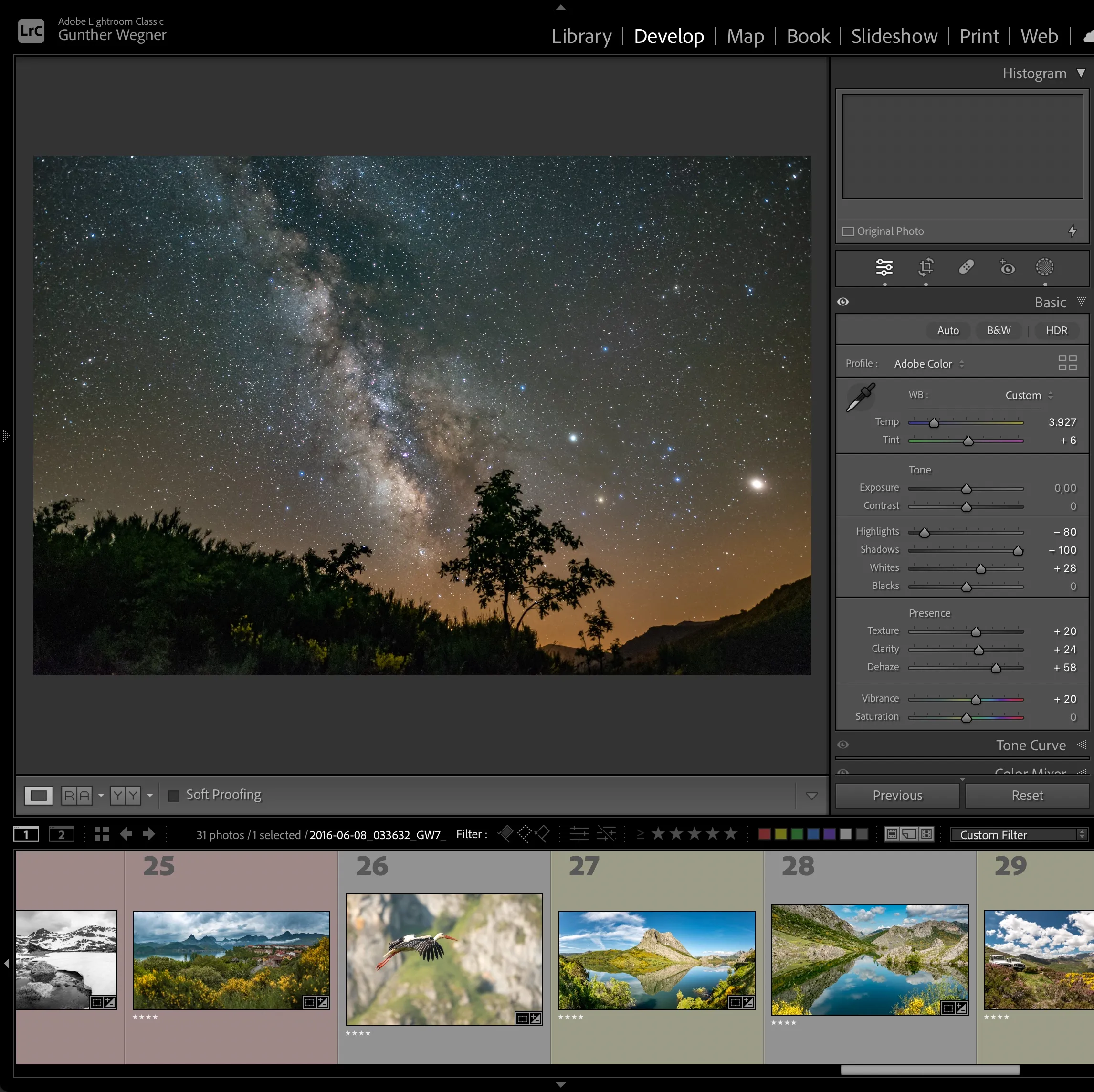Click the Reset button
This screenshot has width=1094, height=1092.
point(1027,795)
